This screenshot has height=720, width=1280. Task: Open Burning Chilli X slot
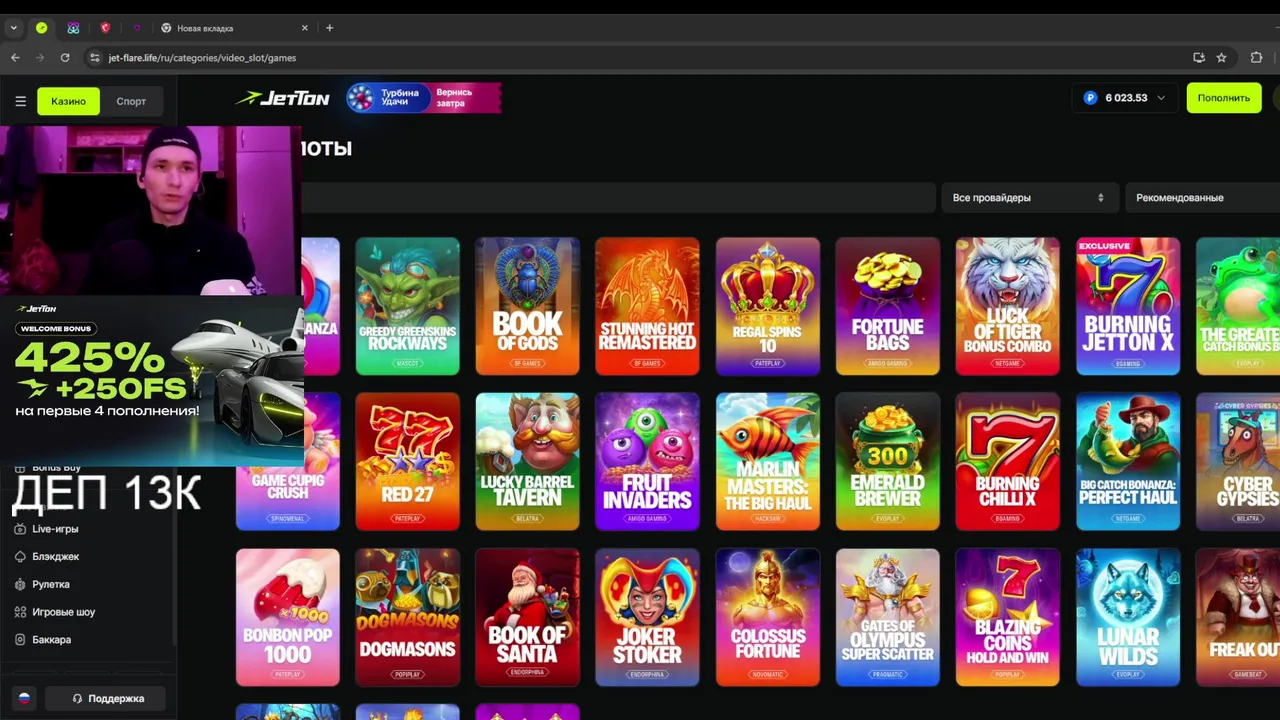[x=1008, y=461]
